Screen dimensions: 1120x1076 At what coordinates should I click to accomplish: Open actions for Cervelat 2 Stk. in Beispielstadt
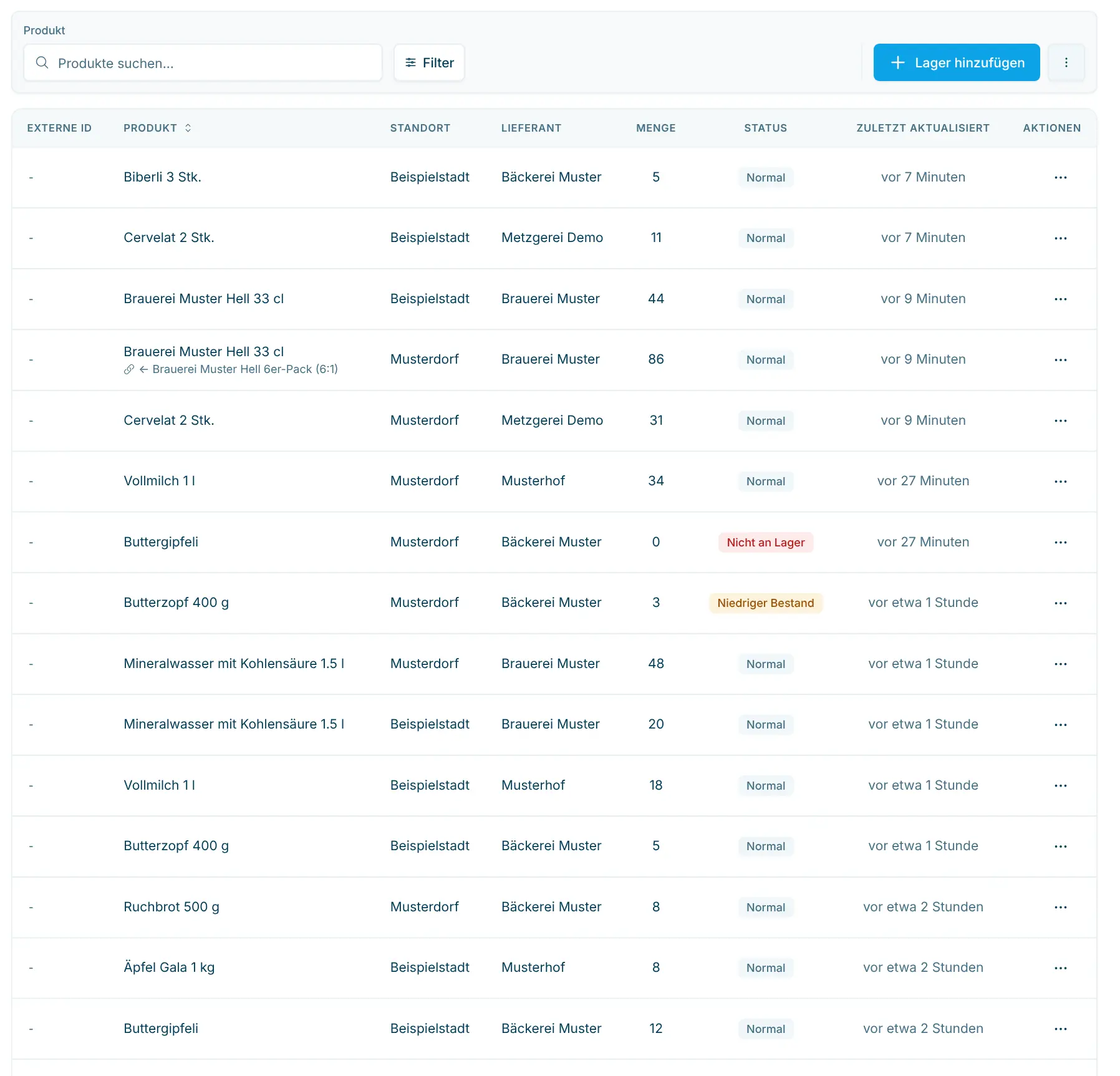pos(1061,238)
